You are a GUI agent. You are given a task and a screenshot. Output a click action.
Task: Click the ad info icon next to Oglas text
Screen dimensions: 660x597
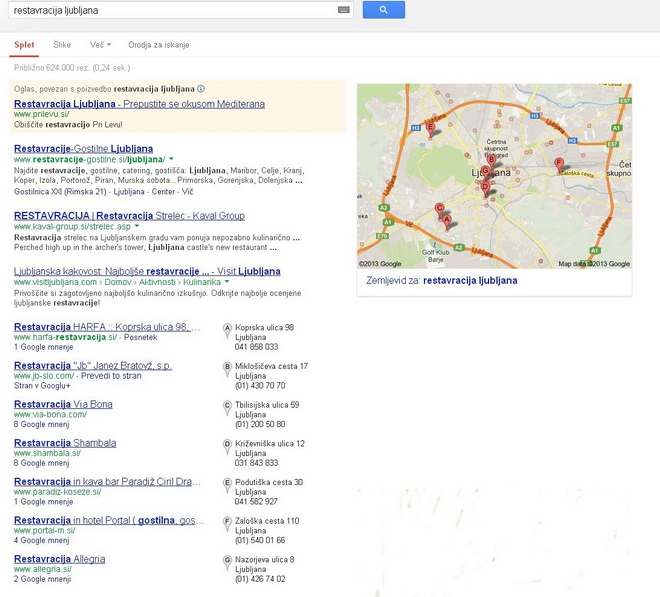(201, 89)
